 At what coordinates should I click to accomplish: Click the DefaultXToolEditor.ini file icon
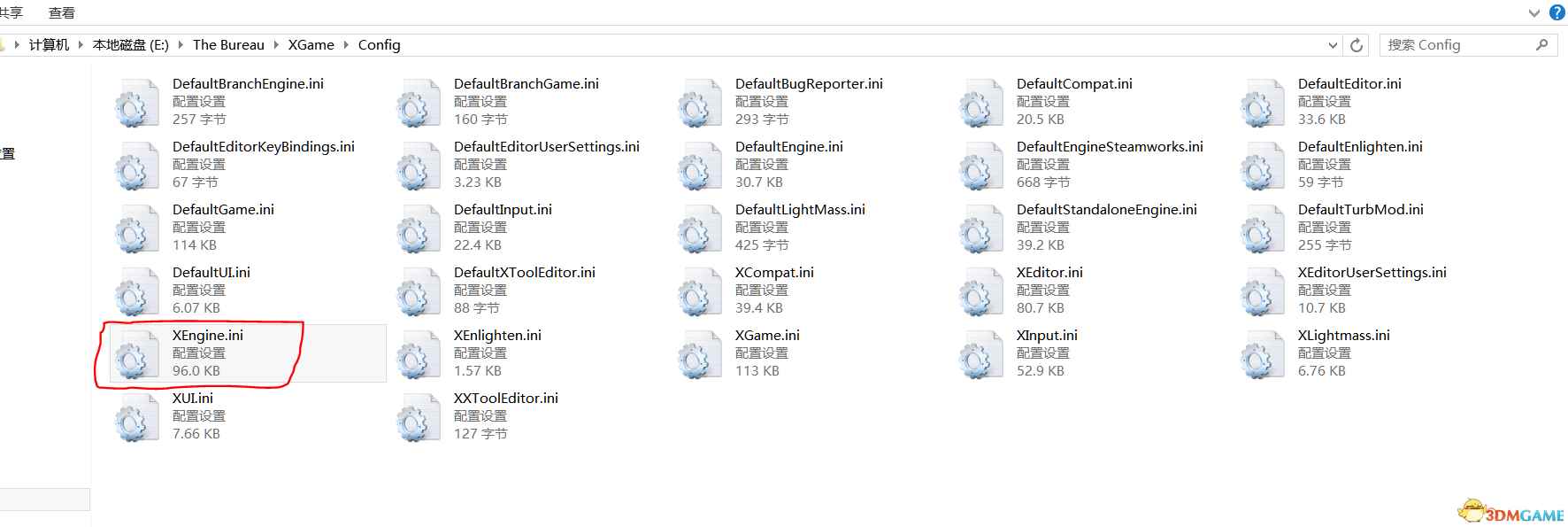pos(418,291)
